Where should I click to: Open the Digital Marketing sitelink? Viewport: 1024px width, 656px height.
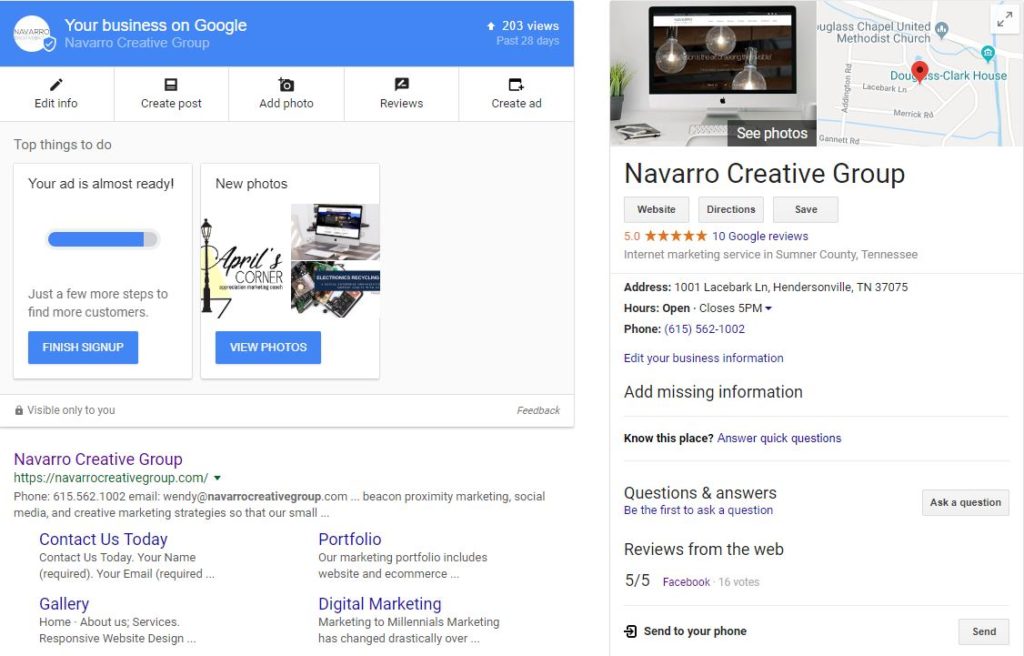point(379,604)
